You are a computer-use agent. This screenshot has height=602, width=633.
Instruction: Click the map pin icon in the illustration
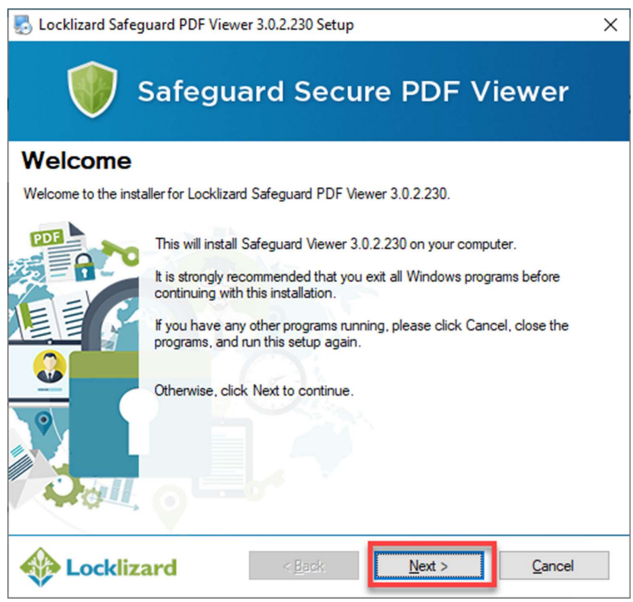pyautogui.click(x=43, y=422)
